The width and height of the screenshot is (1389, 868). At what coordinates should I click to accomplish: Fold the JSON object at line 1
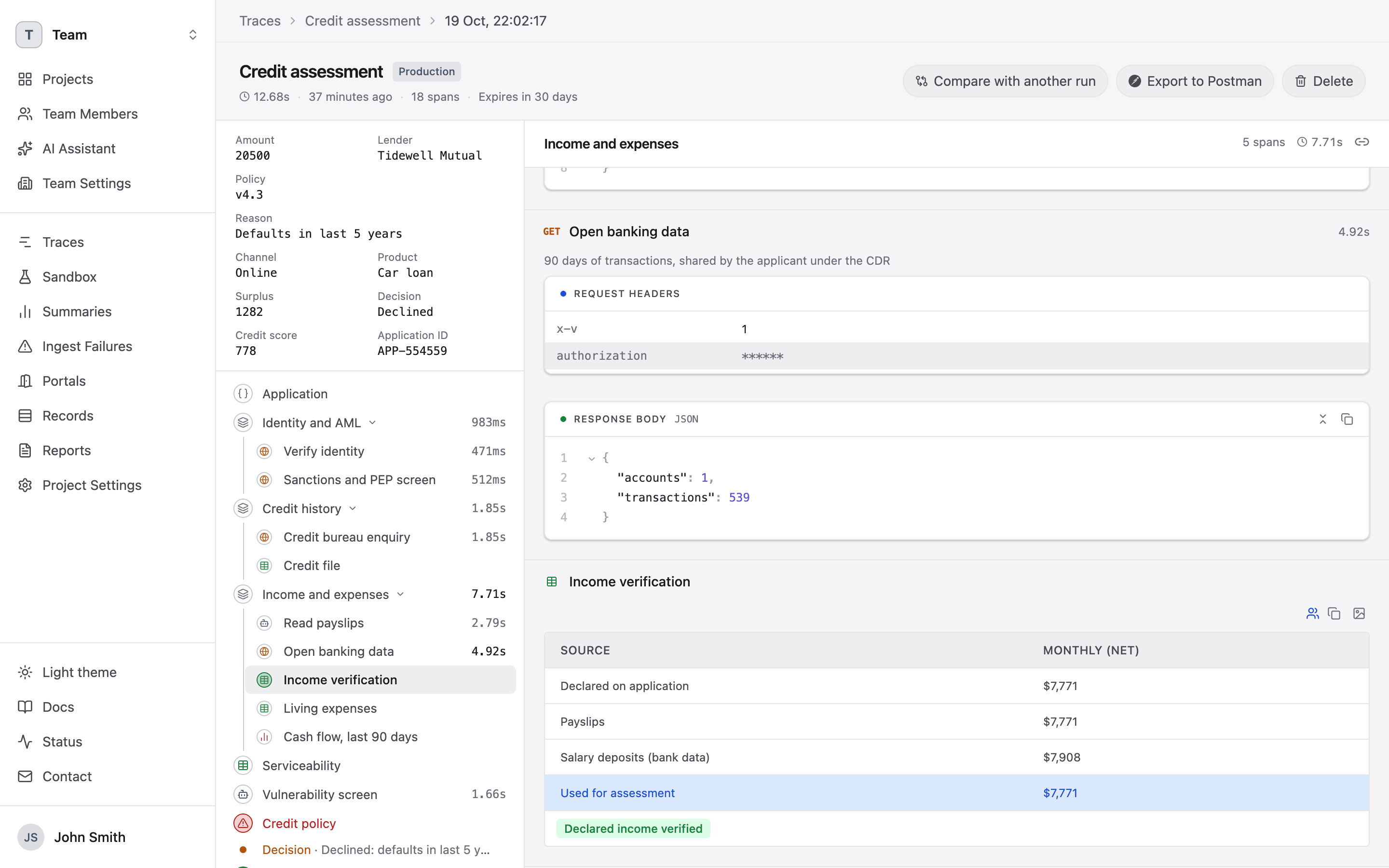coord(591,458)
